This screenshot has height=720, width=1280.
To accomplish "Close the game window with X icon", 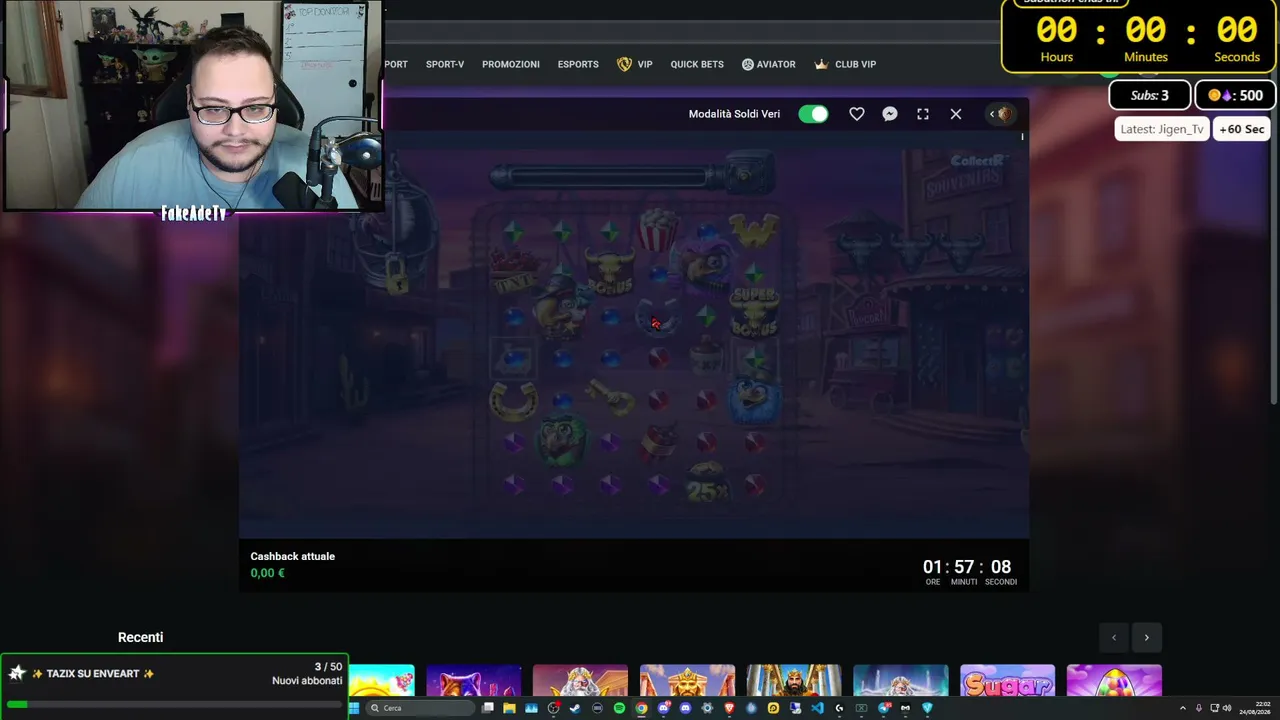I will coord(956,114).
